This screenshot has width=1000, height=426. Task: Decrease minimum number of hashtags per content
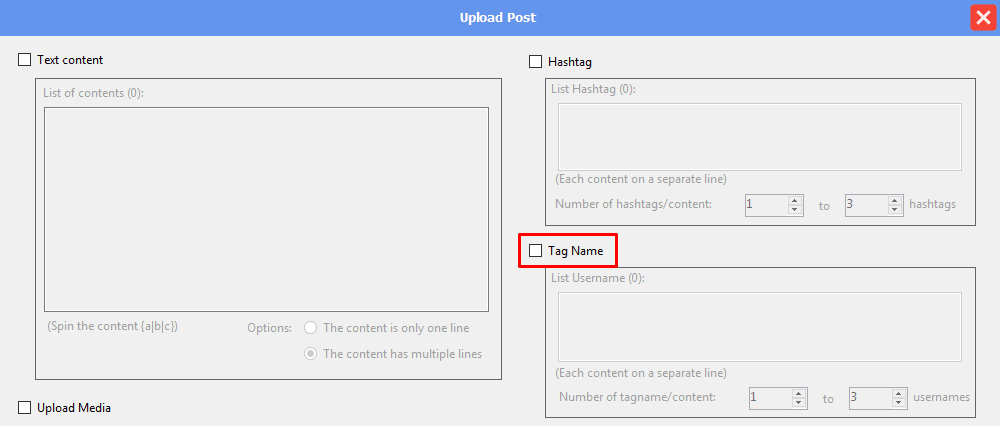795,210
